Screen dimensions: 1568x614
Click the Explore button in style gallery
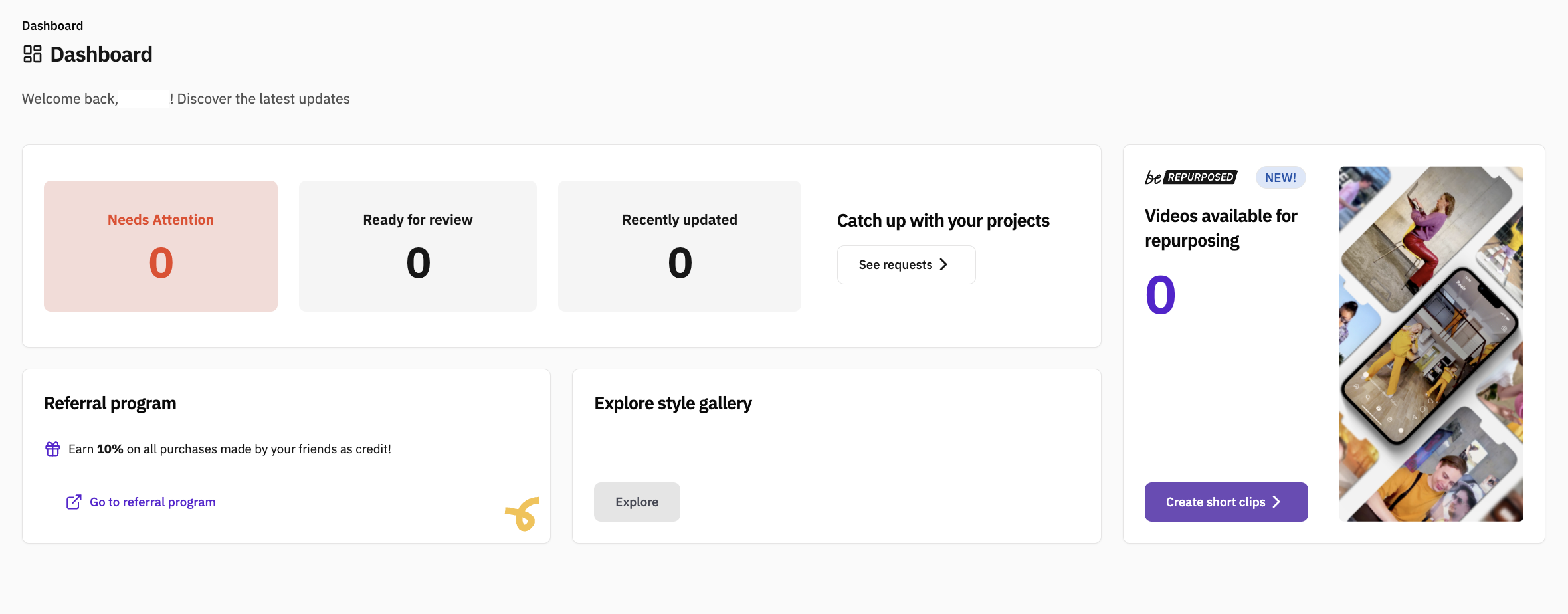pos(637,502)
